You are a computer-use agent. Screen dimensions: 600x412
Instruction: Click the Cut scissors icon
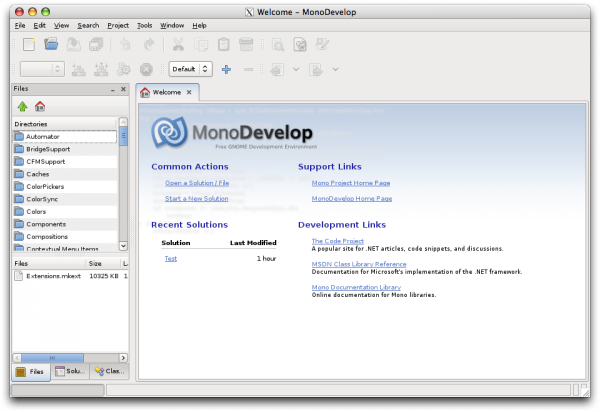click(178, 44)
